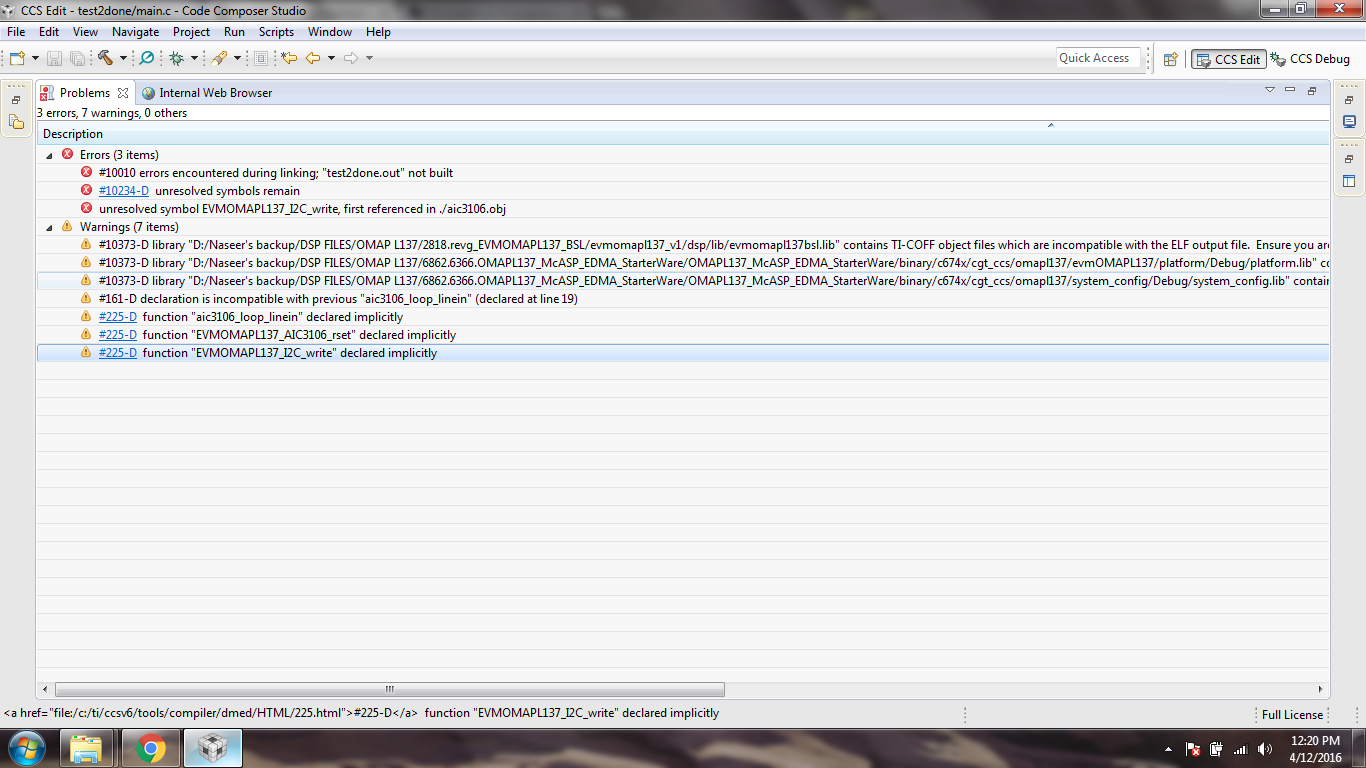Switch to the CCS Debug perspective
Image resolution: width=1366 pixels, height=768 pixels.
point(1310,59)
